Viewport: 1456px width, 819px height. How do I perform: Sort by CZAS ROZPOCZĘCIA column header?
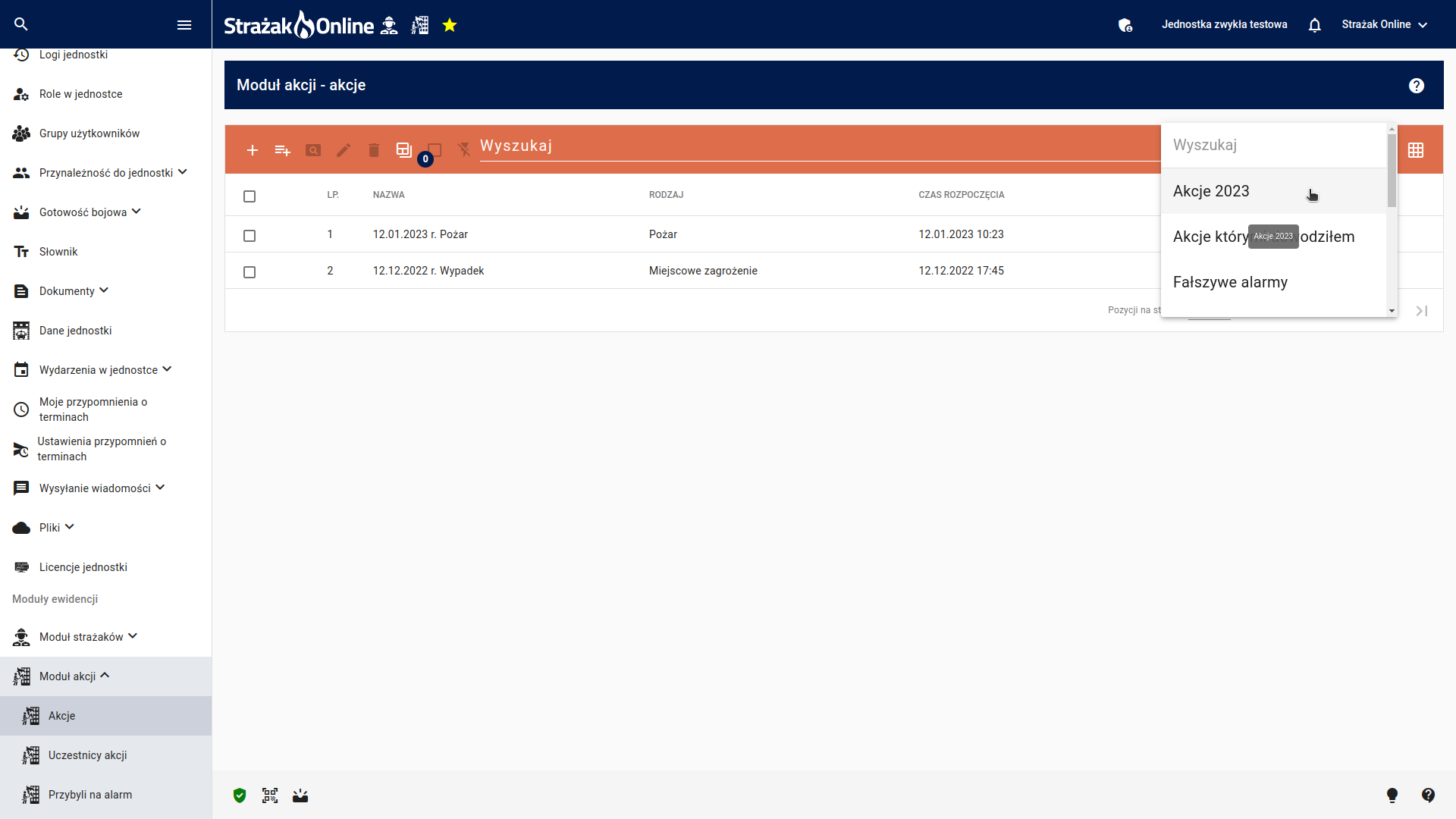coord(961,195)
